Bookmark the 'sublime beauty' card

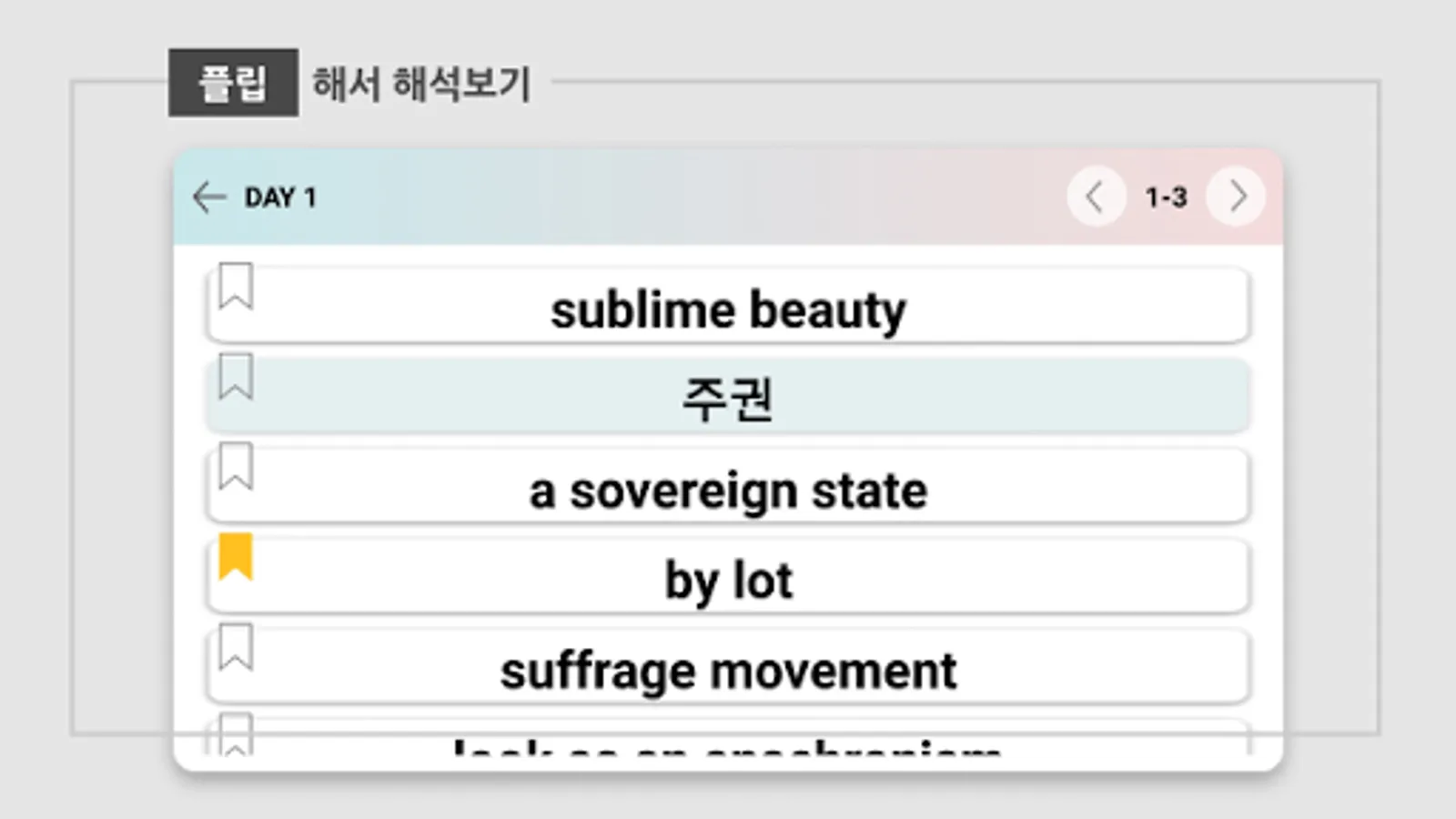coord(236,287)
